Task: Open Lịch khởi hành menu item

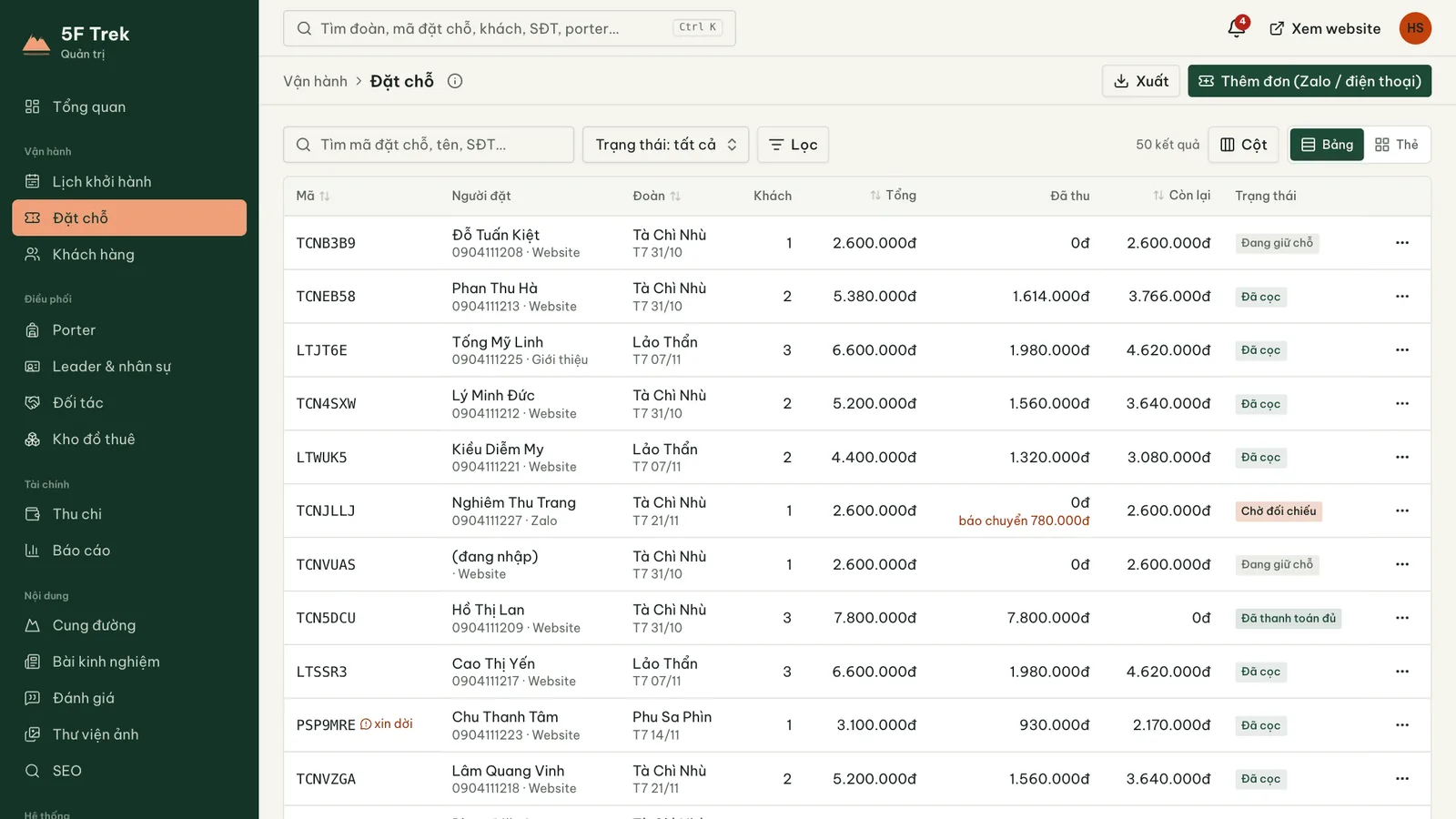Action: click(129, 181)
